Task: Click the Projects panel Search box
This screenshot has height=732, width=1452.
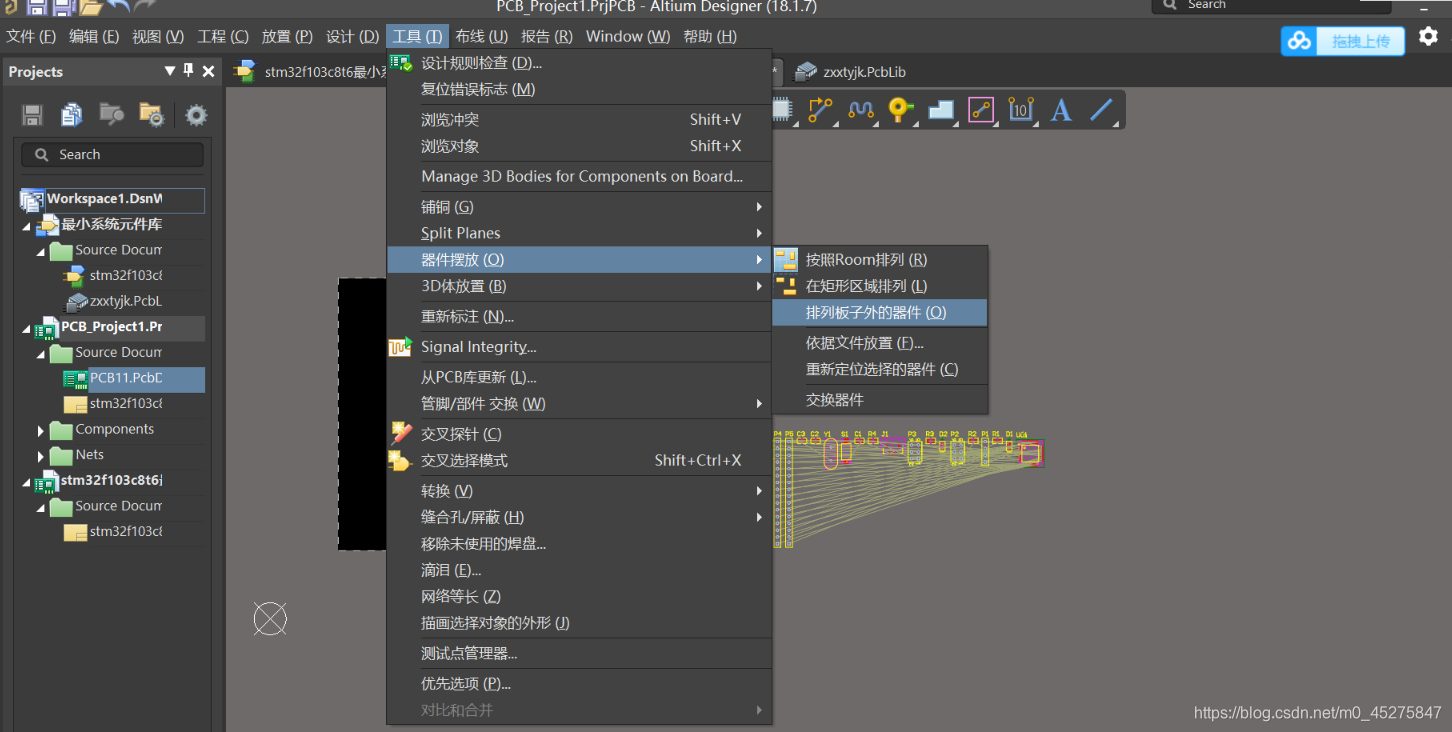Action: coord(112,155)
